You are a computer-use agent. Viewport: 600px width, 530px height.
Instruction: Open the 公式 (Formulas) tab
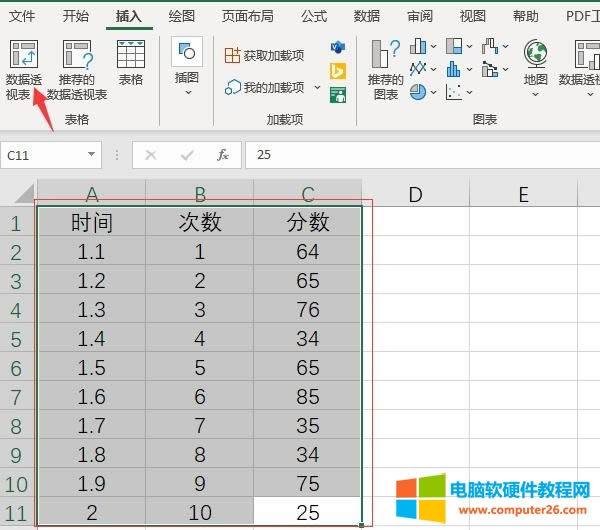click(x=314, y=16)
